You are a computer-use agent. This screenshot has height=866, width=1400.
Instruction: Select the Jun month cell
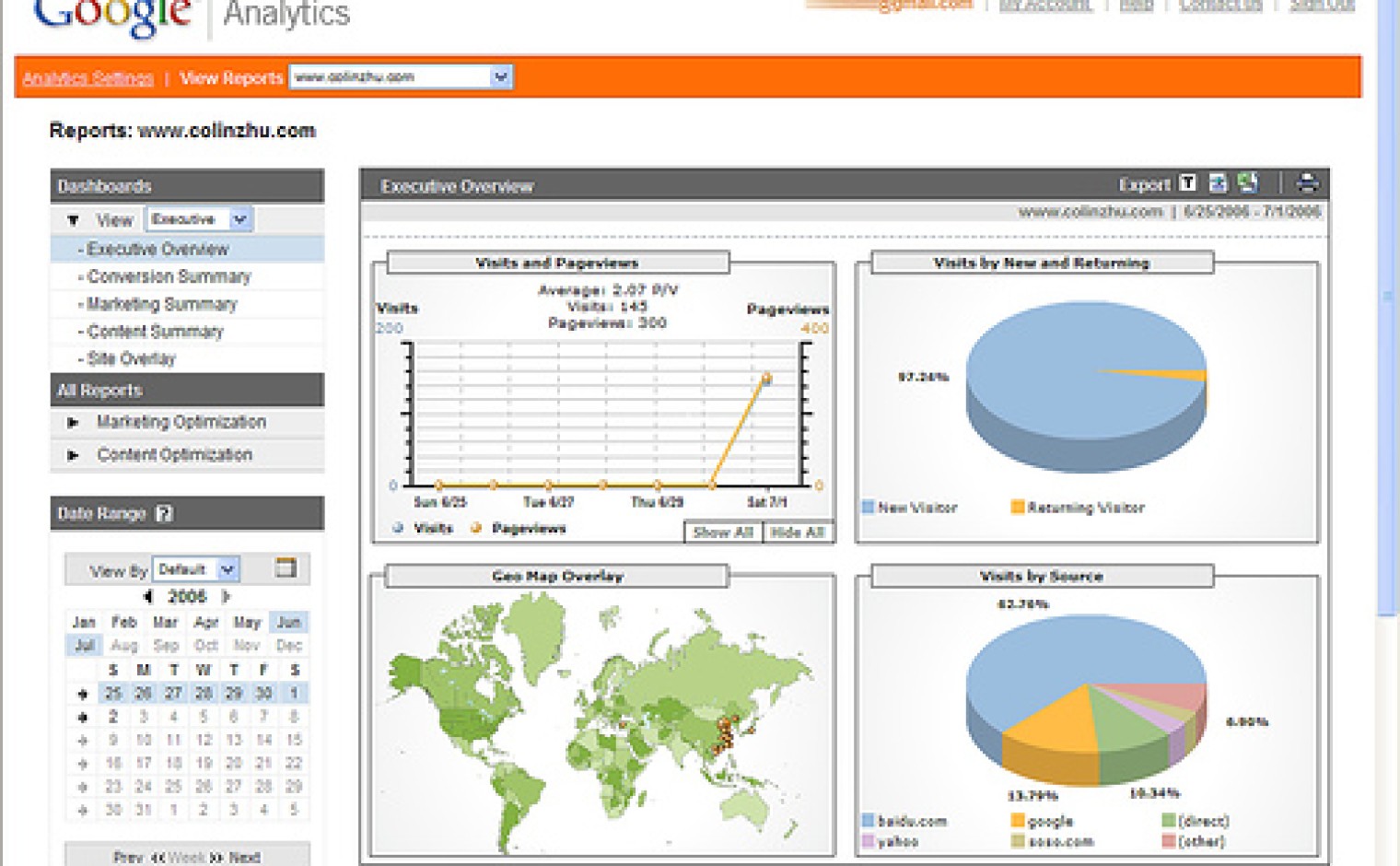(x=289, y=622)
